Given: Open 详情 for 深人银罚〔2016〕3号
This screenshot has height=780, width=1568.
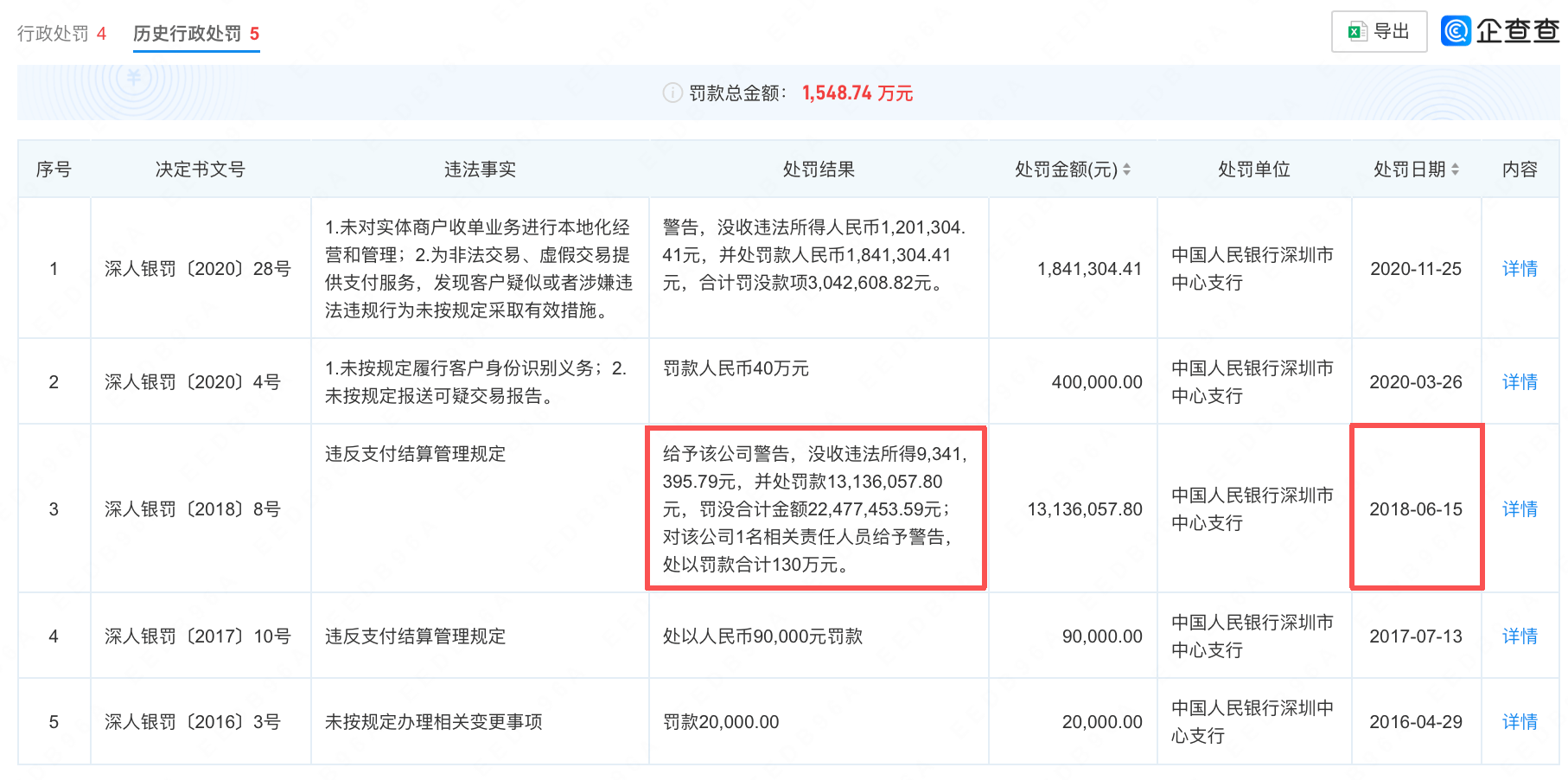Looking at the screenshot, I should point(1520,722).
